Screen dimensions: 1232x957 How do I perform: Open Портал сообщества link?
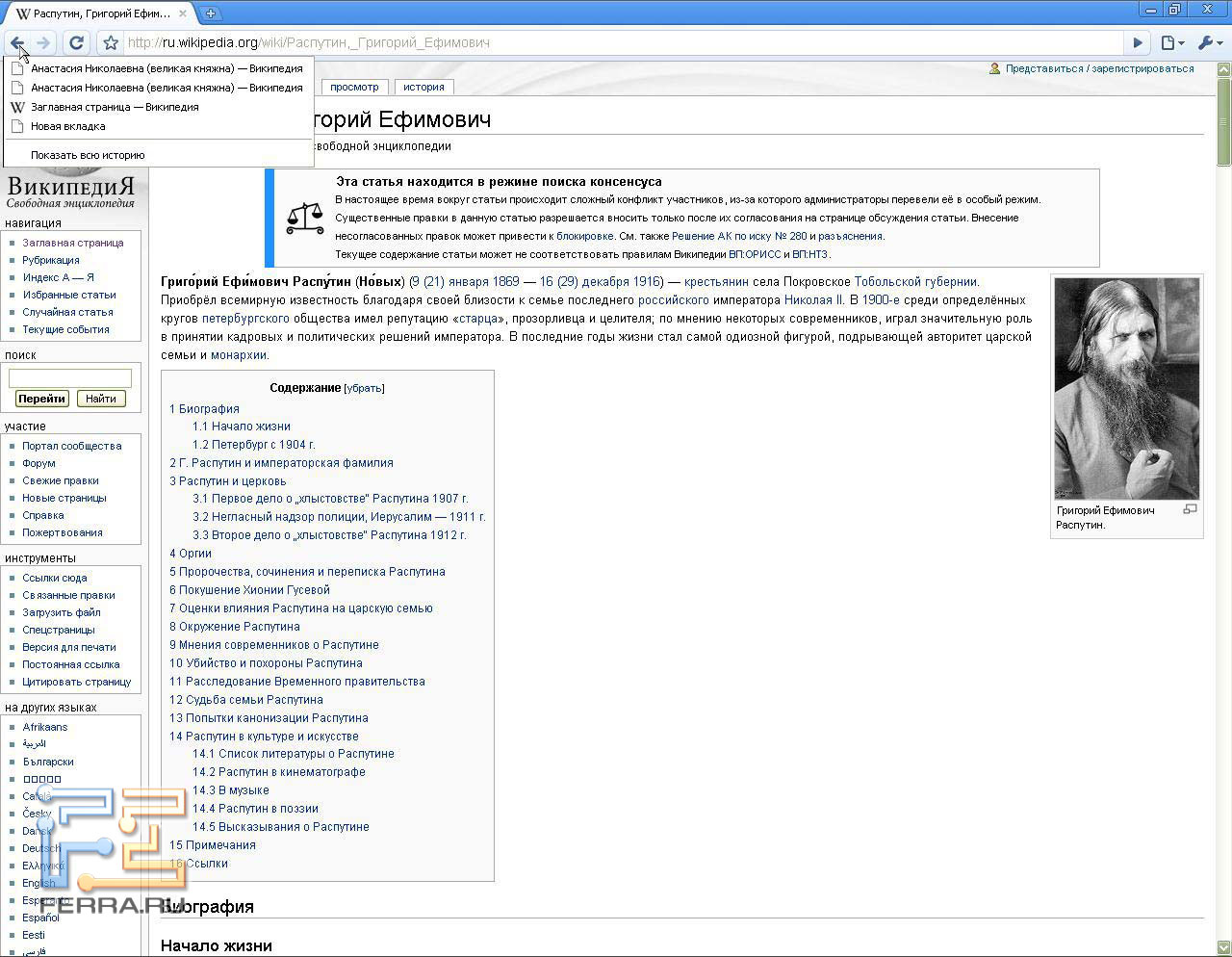tap(72, 446)
